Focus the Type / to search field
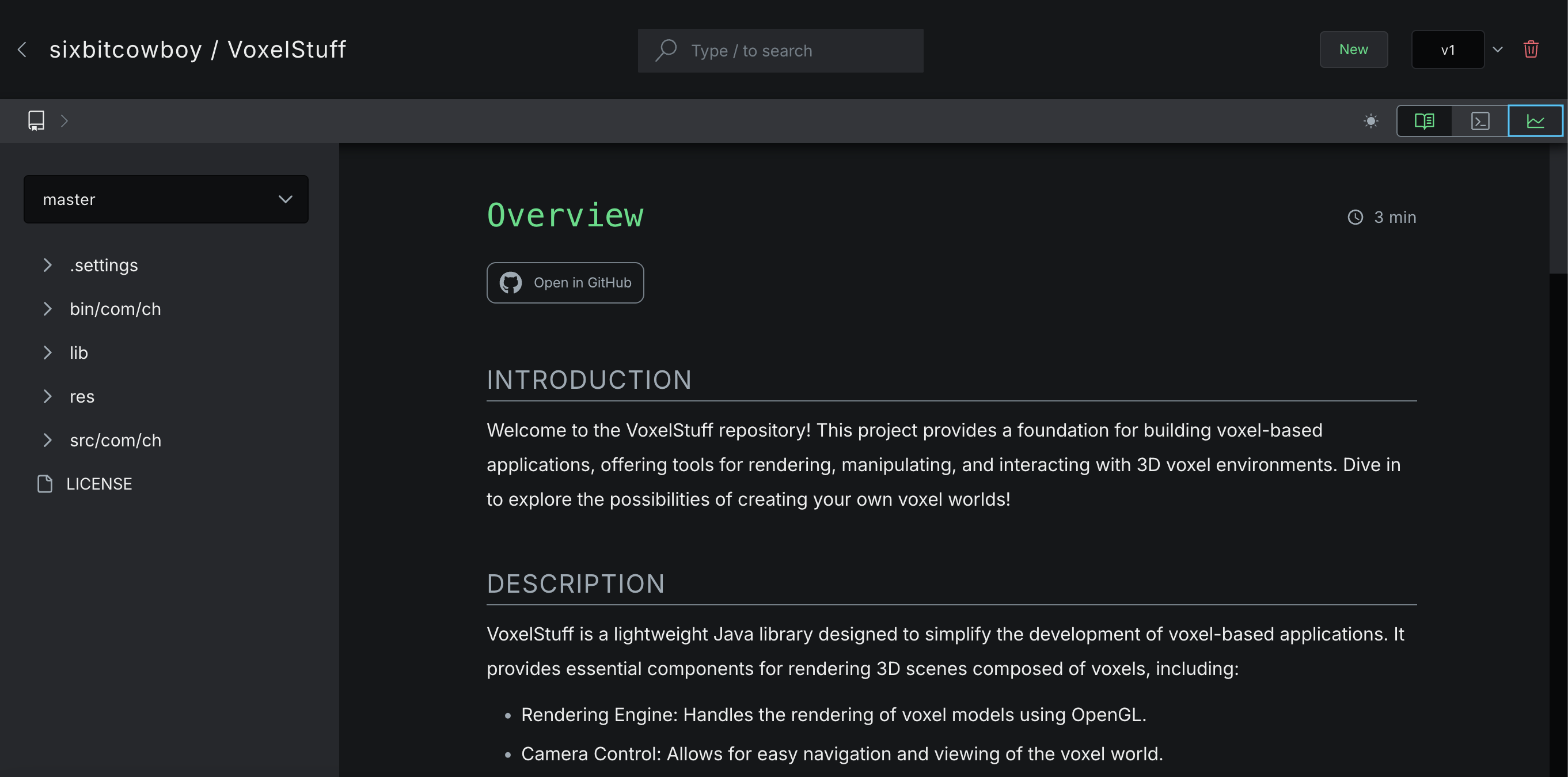 coord(780,51)
